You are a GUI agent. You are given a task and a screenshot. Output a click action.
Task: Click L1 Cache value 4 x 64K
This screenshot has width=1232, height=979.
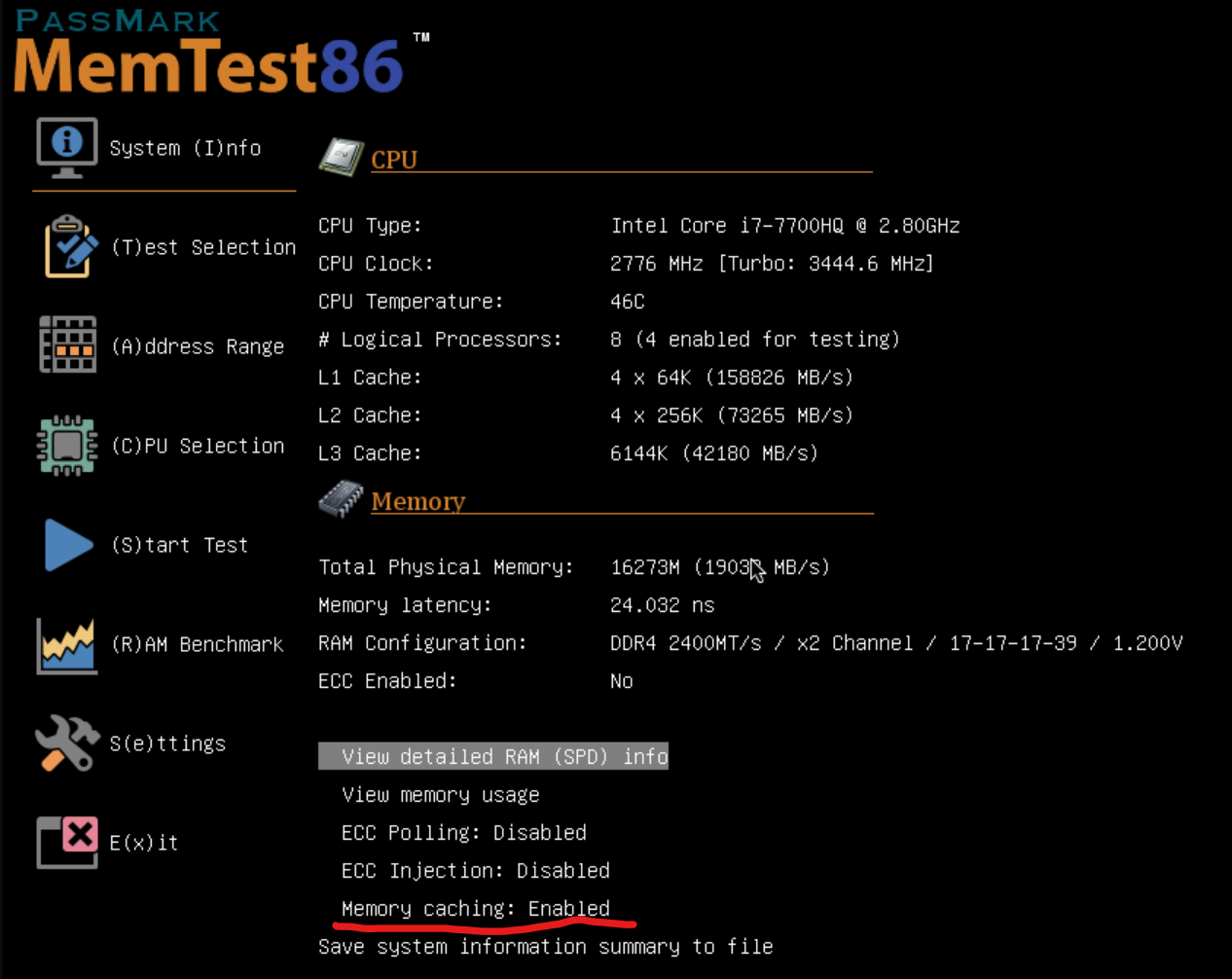(x=732, y=378)
